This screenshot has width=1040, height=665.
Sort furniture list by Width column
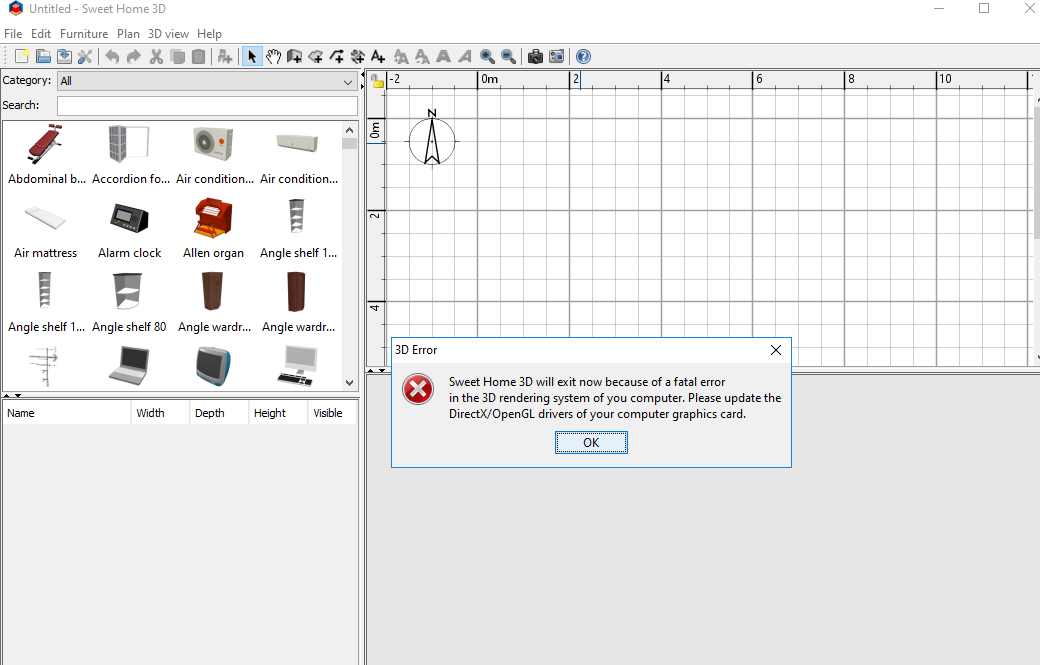point(161,413)
